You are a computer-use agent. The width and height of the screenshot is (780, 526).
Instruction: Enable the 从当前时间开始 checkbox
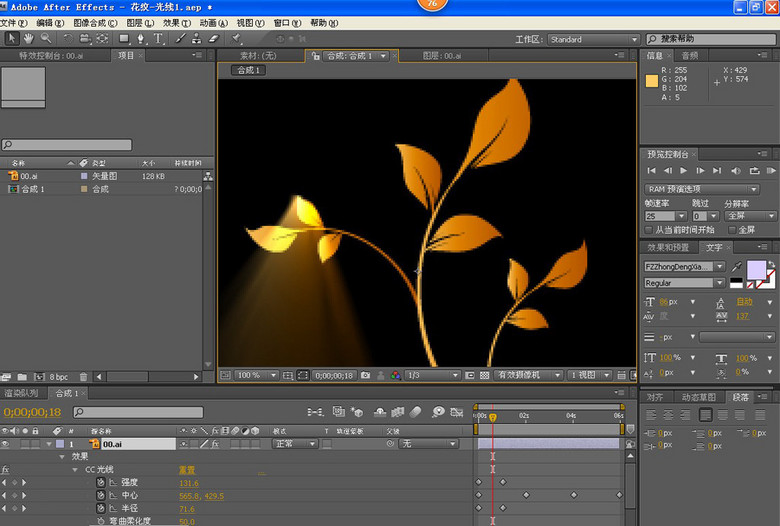coord(649,230)
